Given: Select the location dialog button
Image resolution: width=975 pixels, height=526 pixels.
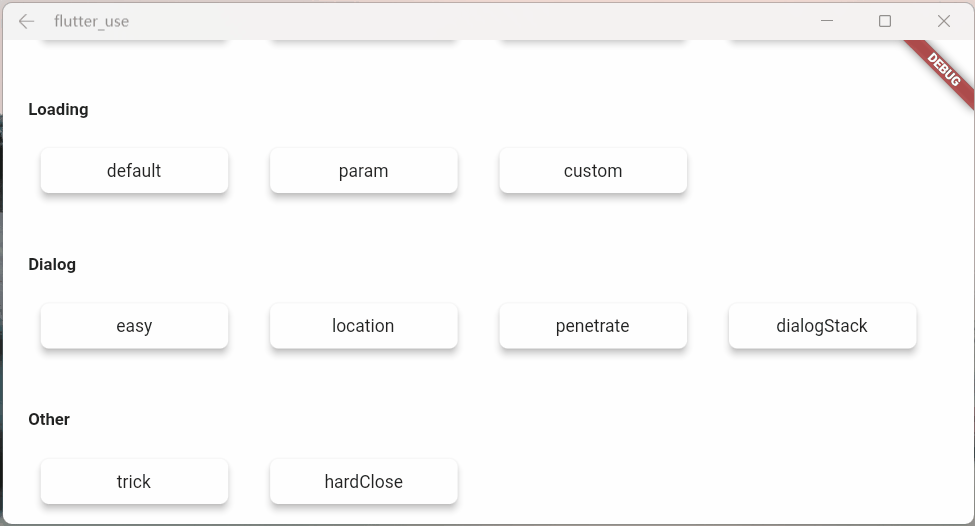Looking at the screenshot, I should 364,326.
